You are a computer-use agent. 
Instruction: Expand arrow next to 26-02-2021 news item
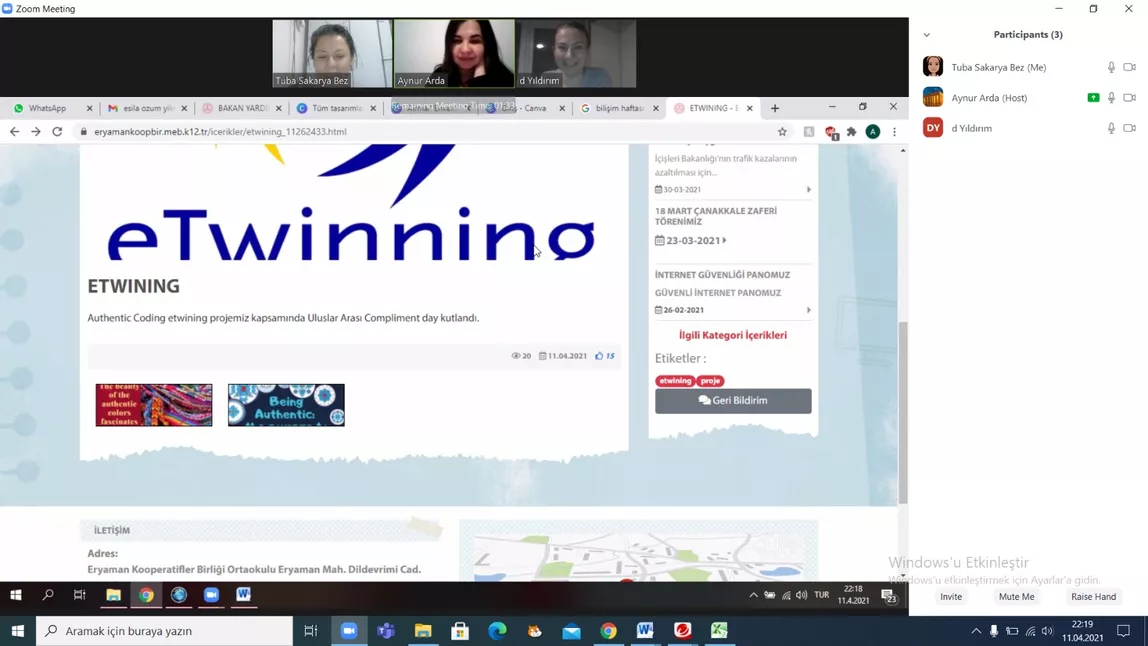[808, 310]
